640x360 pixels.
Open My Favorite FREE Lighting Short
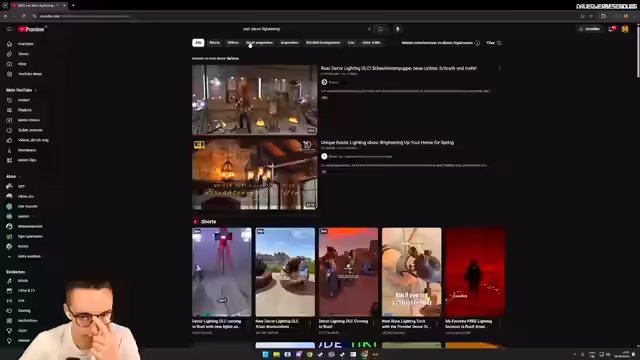coord(475,272)
